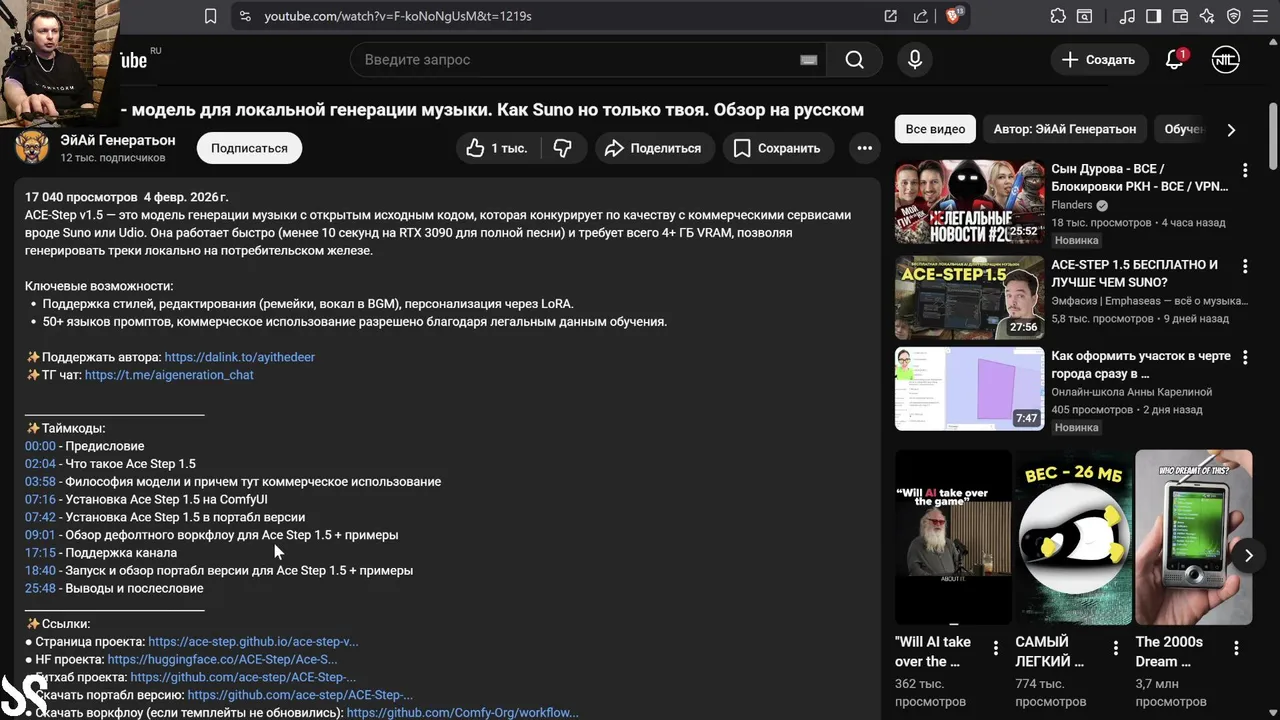Image resolution: width=1280 pixels, height=720 pixels.
Task: Open Brave Wallet icon
Action: [x=1180, y=16]
